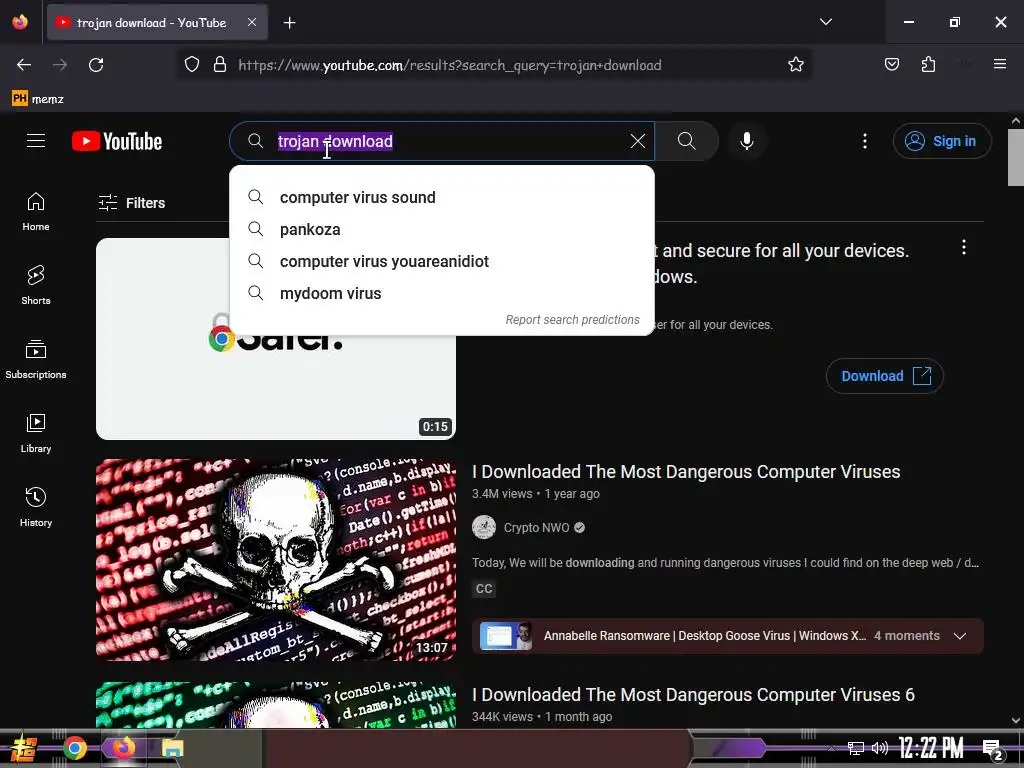Viewport: 1024px width, 768px height.
Task: Open the Start menu on taskbar
Action: click(x=24, y=748)
